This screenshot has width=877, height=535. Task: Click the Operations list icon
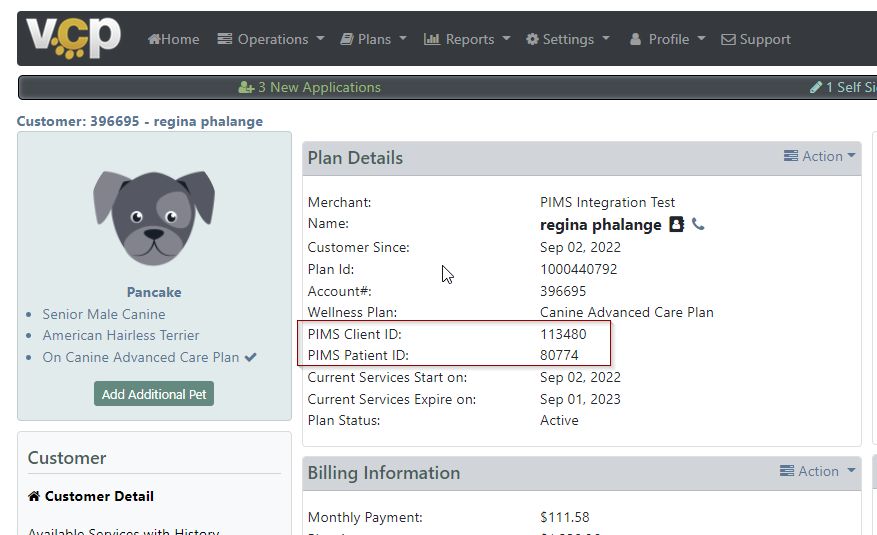click(224, 39)
